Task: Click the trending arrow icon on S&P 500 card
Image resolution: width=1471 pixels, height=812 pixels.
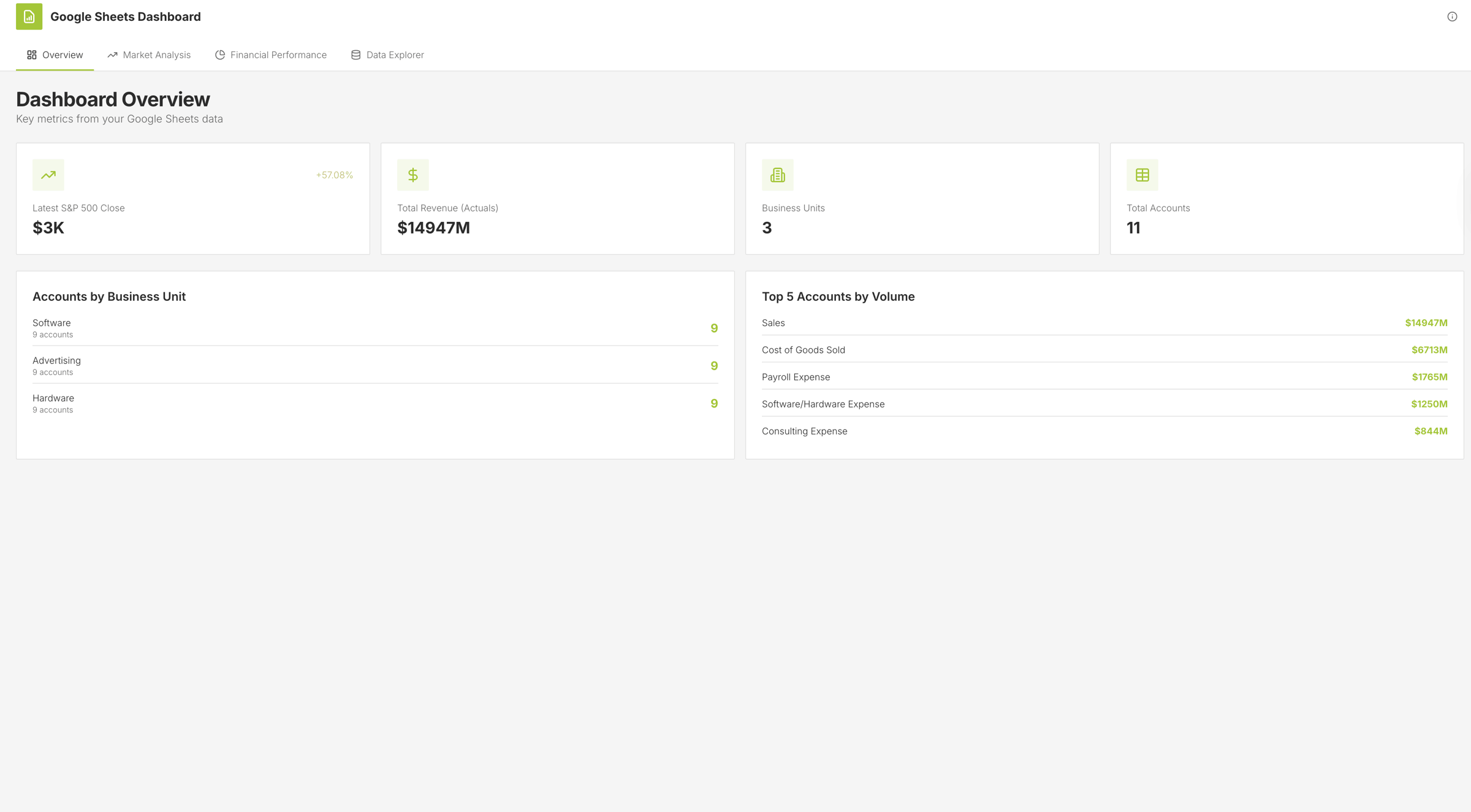Action: (48, 175)
